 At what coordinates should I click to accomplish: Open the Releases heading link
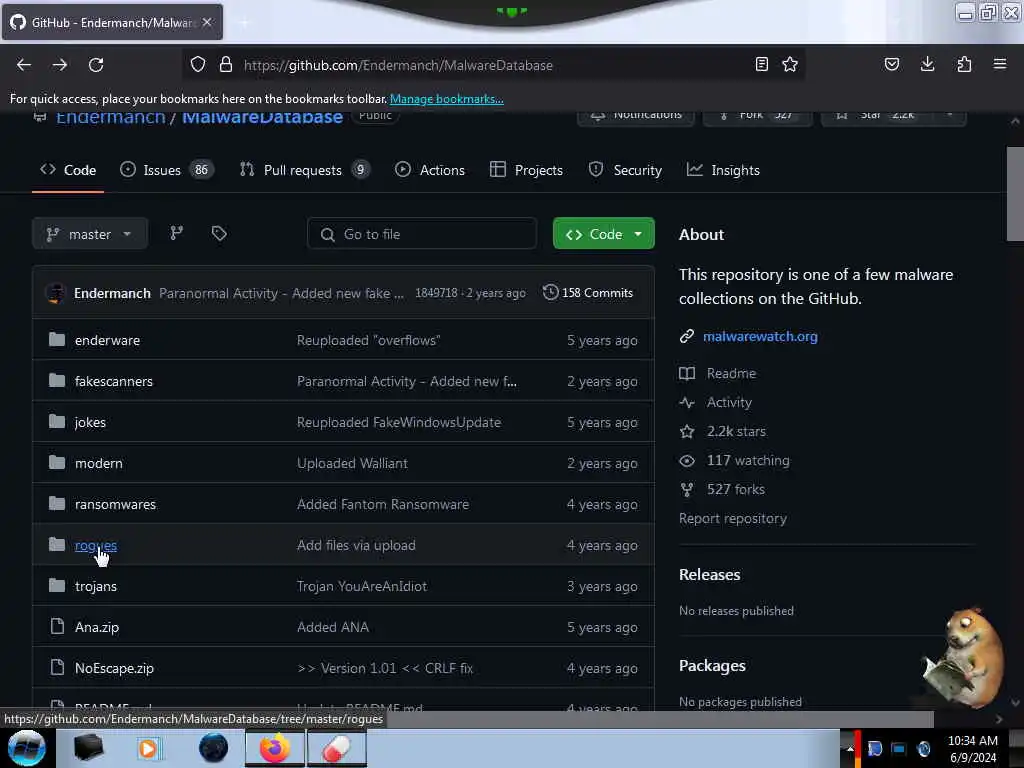click(709, 574)
